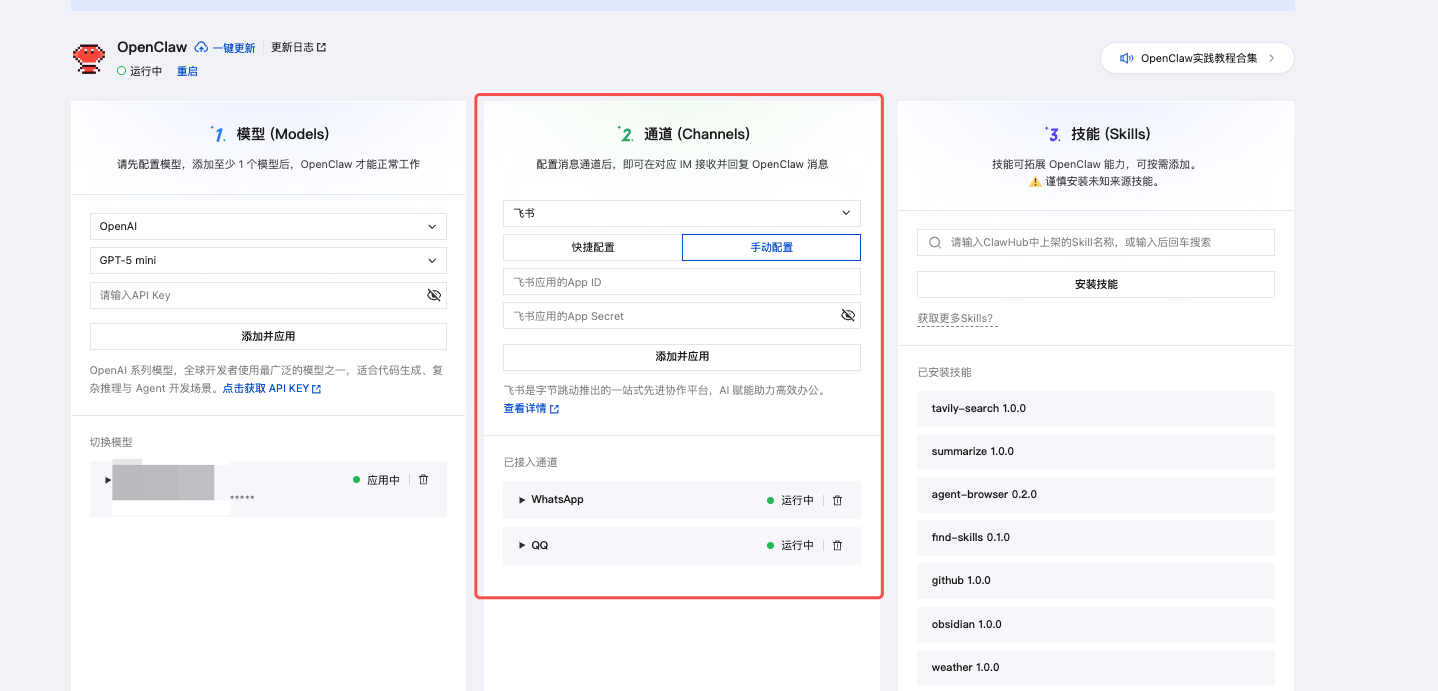This screenshot has height=691, width=1438.
Task: Click trash icon for the applied model
Action: point(424,480)
